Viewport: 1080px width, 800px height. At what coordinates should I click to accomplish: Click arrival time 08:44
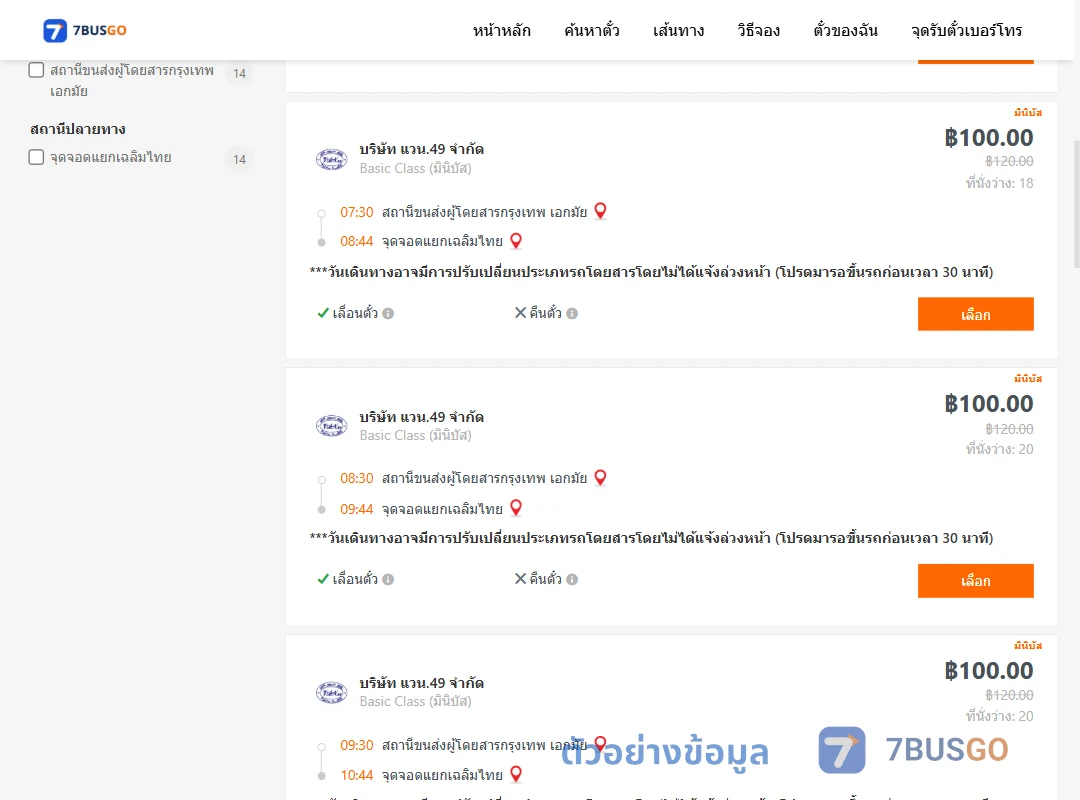click(x=357, y=241)
